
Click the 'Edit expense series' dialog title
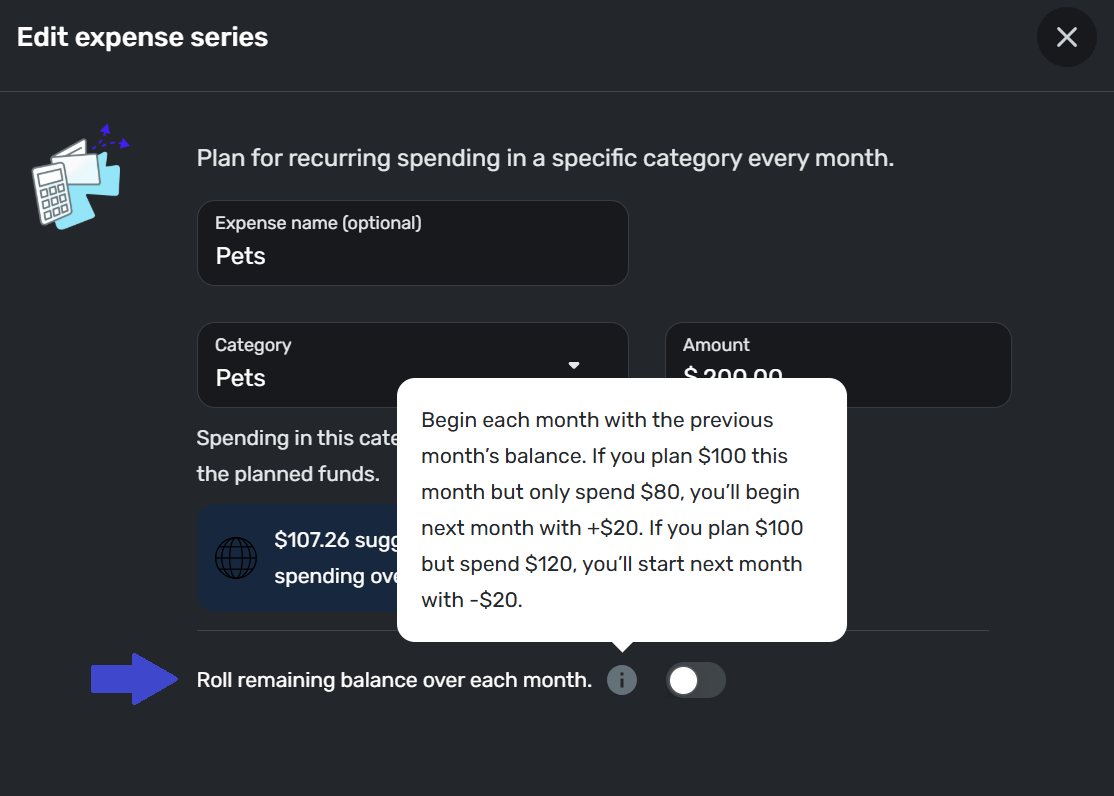143,38
